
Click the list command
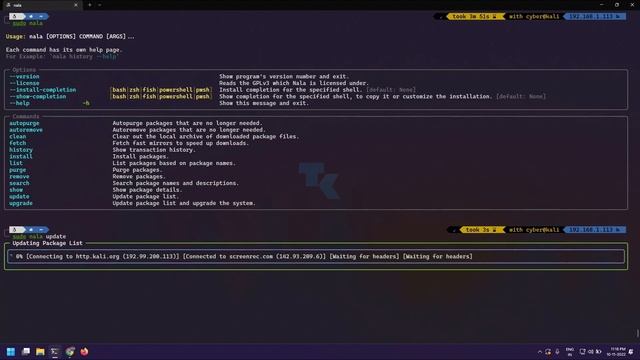point(16,163)
